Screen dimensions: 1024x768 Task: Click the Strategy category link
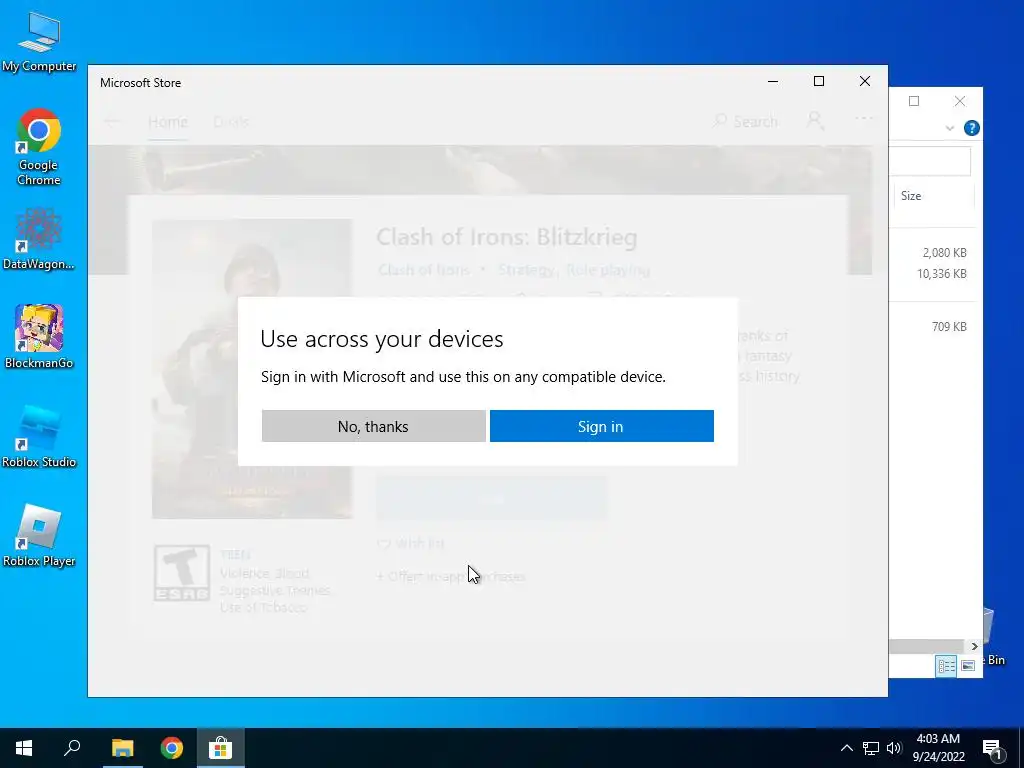point(526,270)
